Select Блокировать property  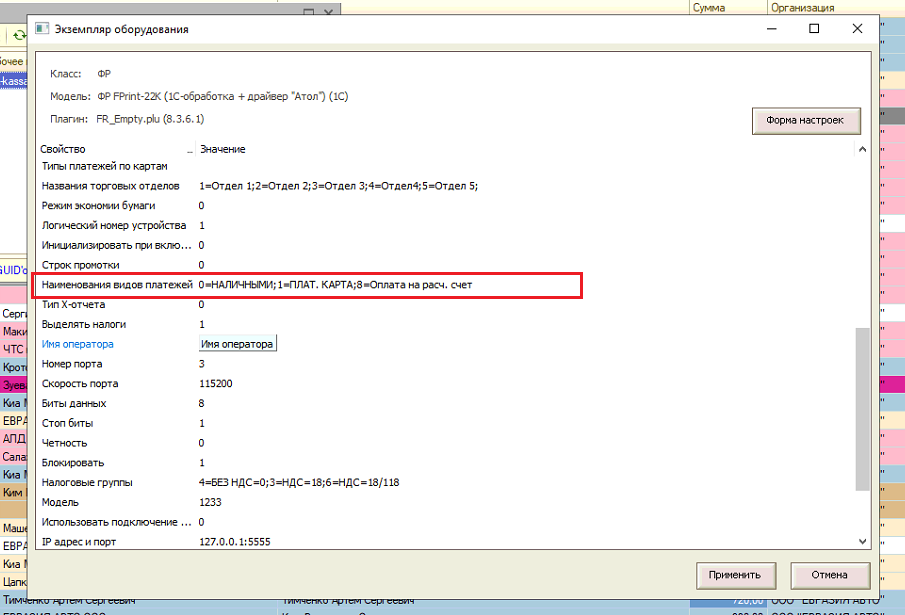pos(73,463)
